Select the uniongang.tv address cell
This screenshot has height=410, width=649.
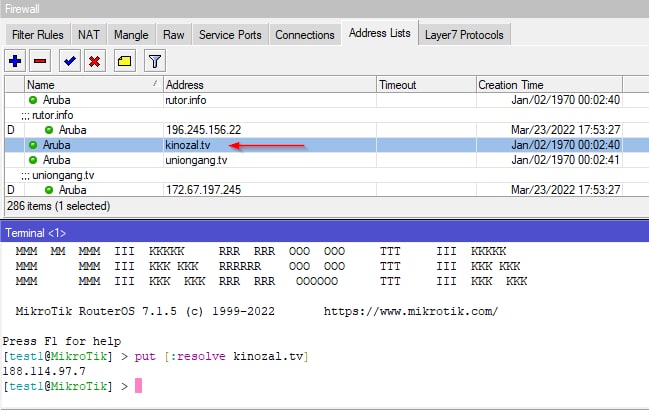click(196, 160)
